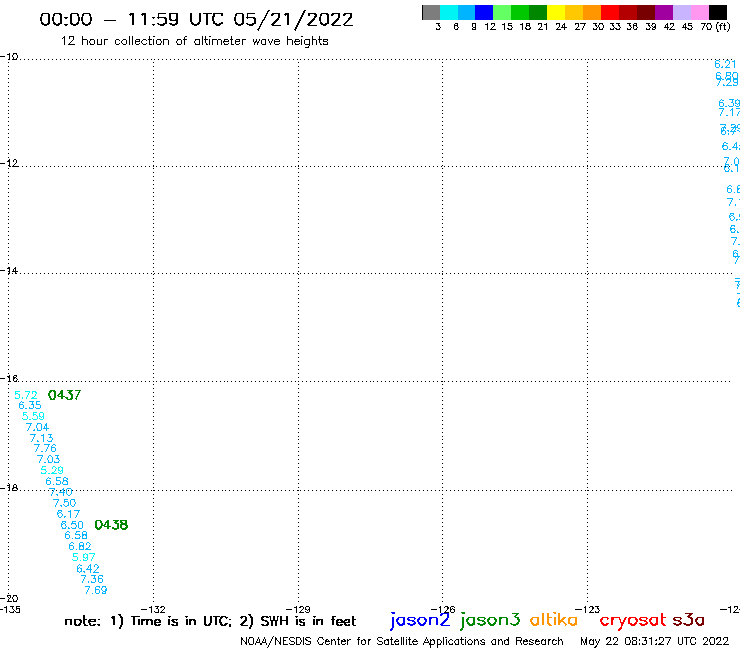Click the longitude axis label -129
740x650 pixels.
tap(298, 609)
